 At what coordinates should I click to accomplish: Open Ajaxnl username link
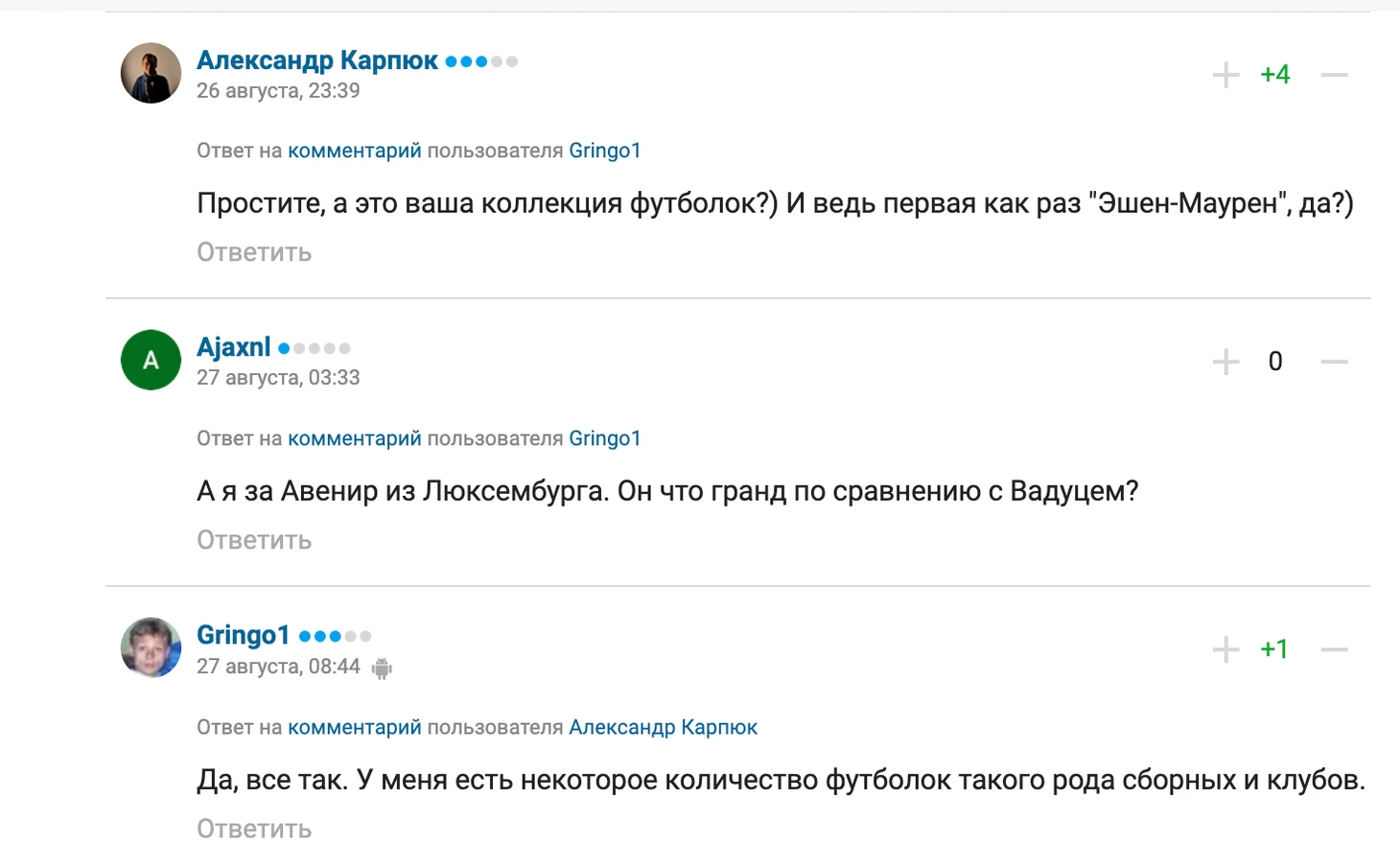tap(233, 347)
